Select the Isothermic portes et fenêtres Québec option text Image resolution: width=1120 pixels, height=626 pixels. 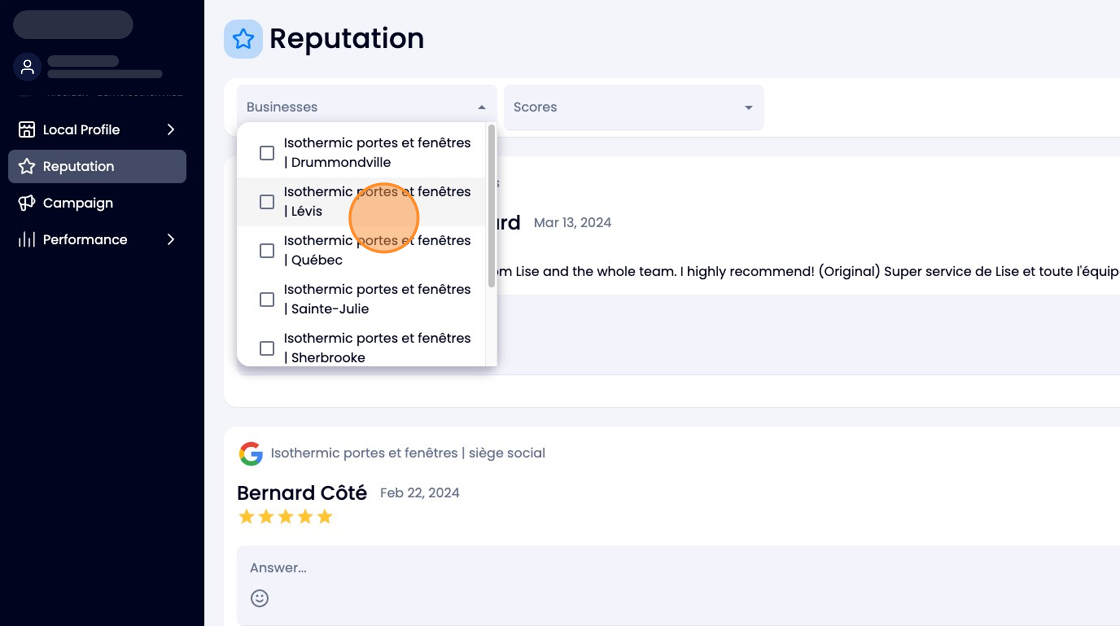tap(377, 250)
